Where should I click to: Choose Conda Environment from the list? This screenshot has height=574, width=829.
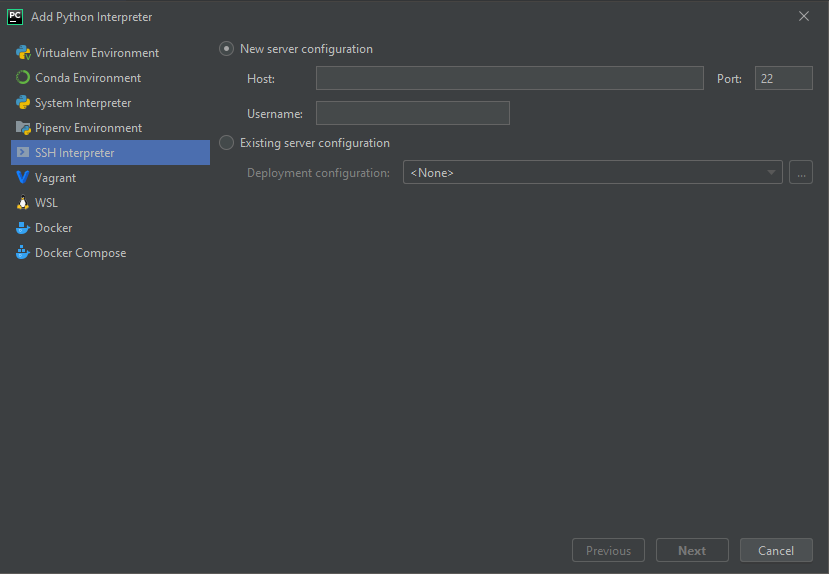click(110, 78)
